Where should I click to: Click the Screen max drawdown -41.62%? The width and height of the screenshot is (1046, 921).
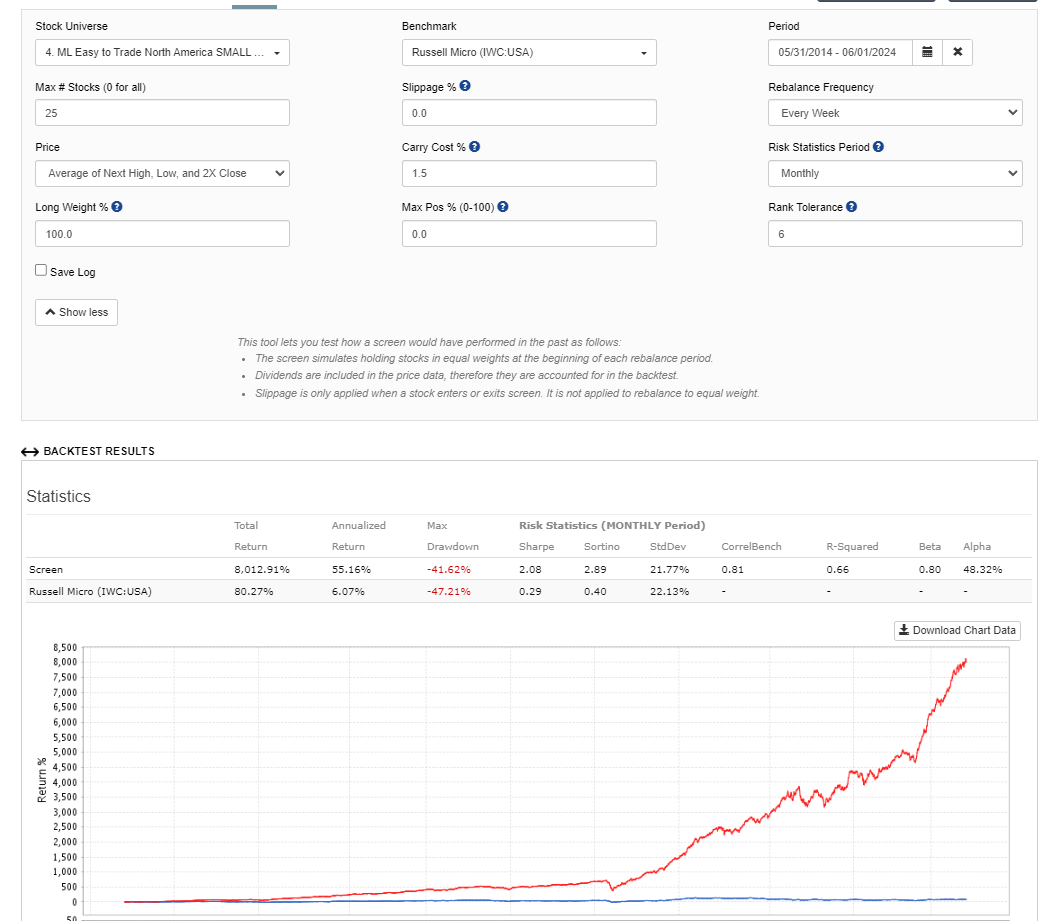click(x=449, y=570)
